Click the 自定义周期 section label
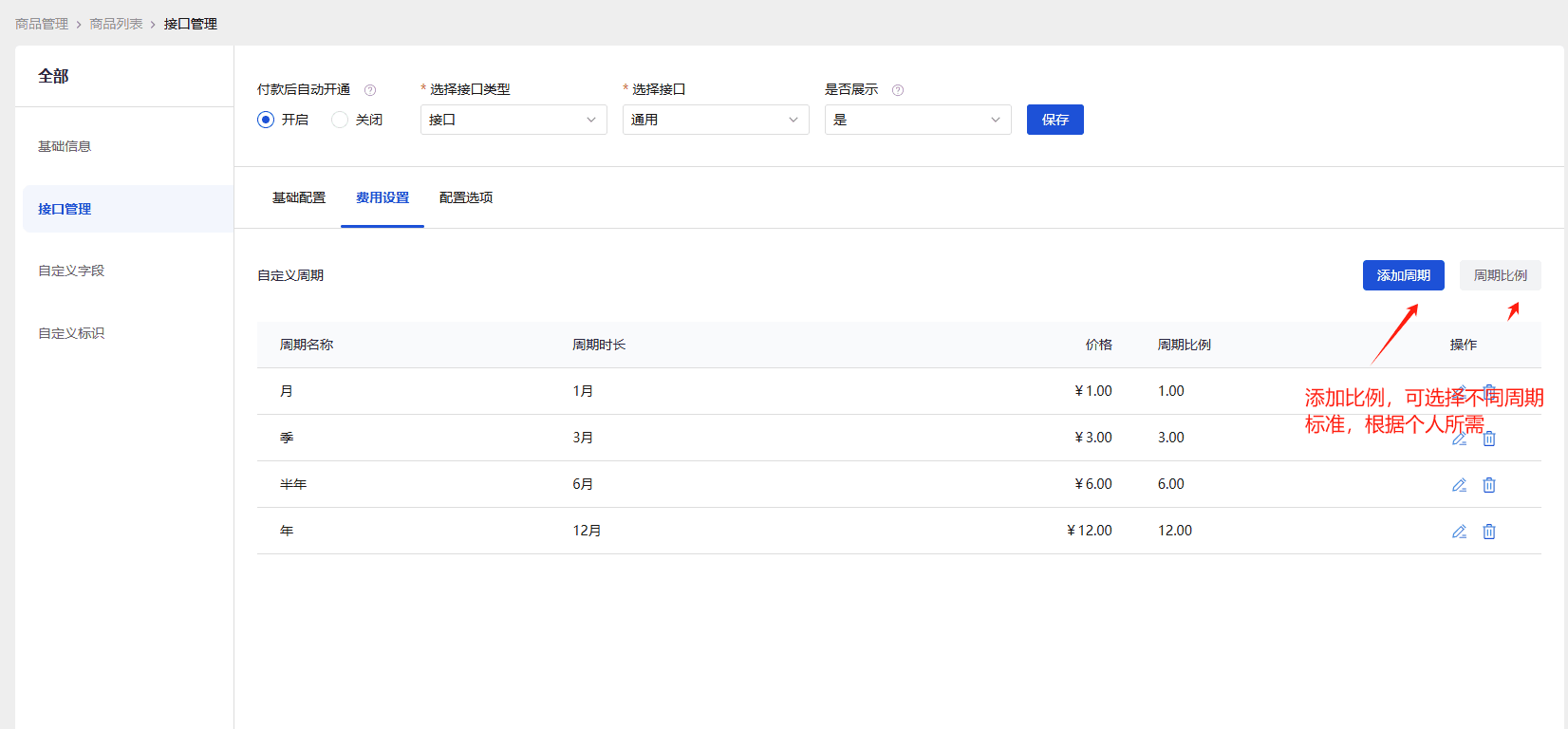Image resolution: width=1568 pixels, height=729 pixels. click(290, 275)
